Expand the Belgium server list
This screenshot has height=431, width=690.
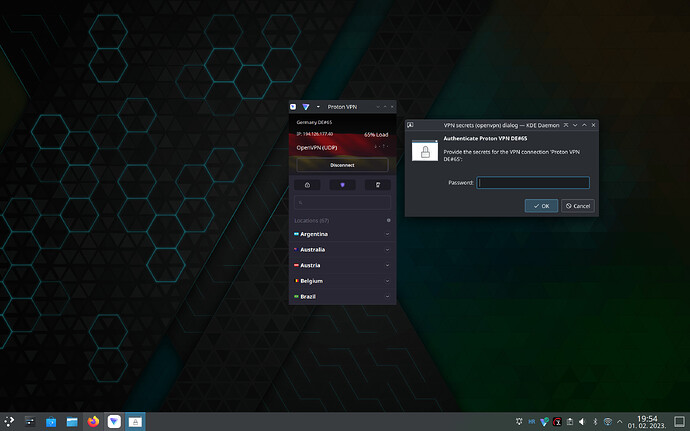click(x=387, y=281)
